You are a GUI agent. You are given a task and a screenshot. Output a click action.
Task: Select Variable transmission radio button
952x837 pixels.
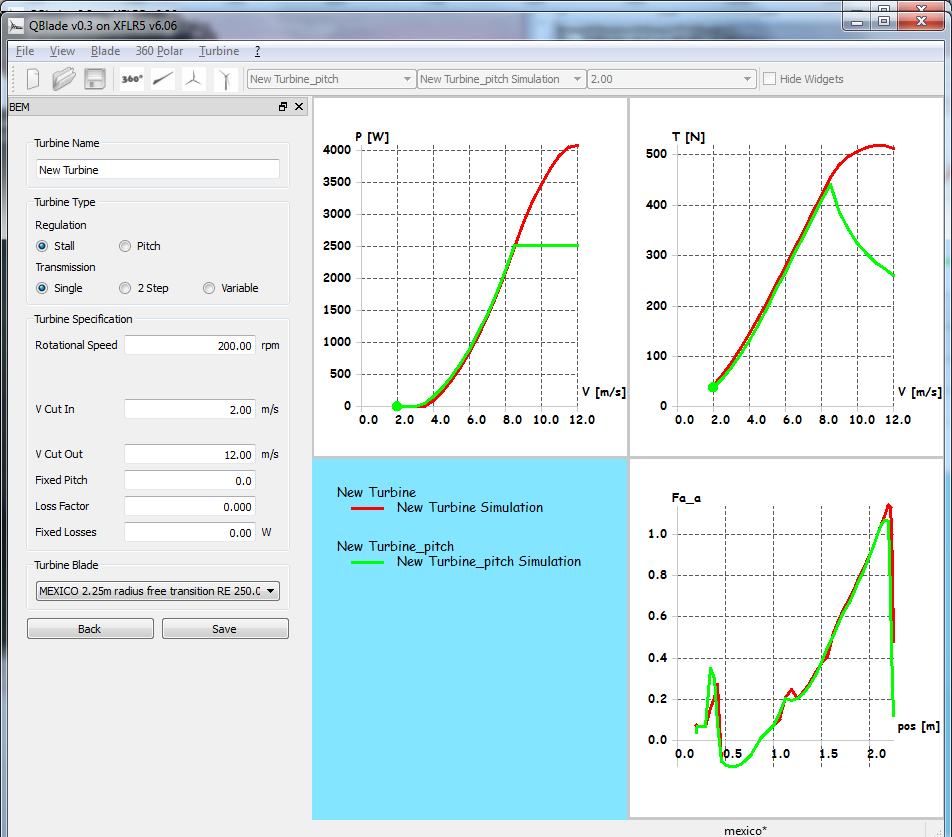209,288
